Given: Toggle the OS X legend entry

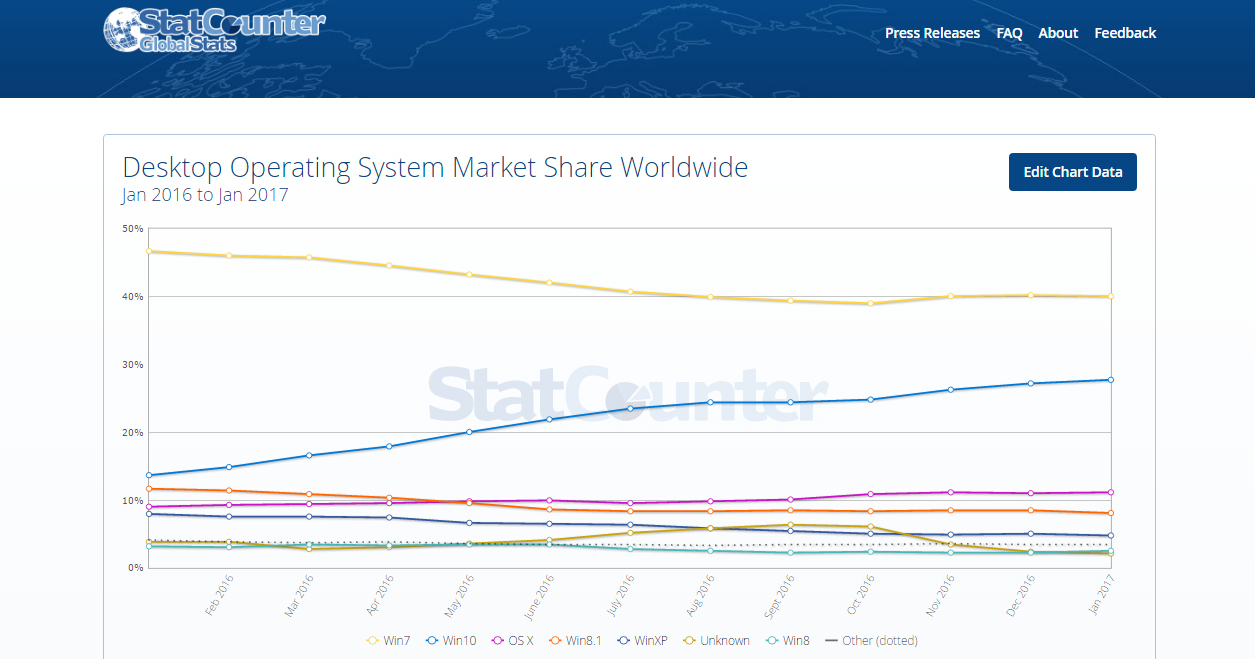Looking at the screenshot, I should 512,640.
